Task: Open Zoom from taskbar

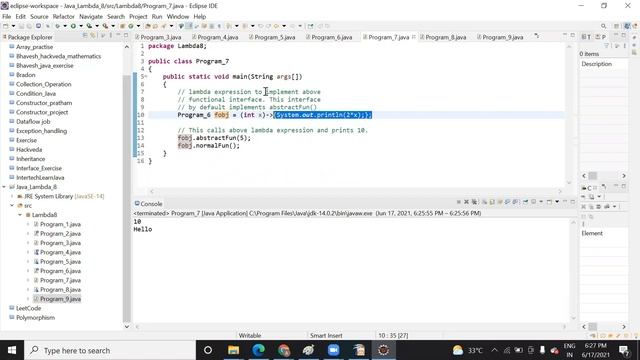Action: tap(333, 350)
